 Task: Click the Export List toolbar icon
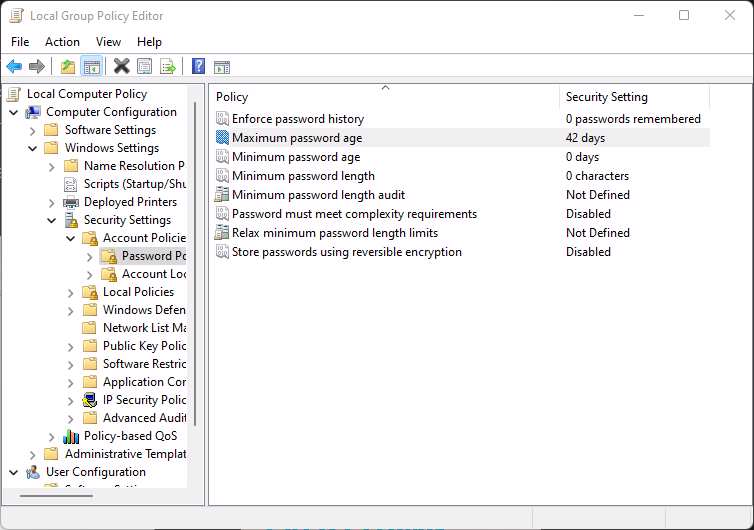(x=168, y=67)
